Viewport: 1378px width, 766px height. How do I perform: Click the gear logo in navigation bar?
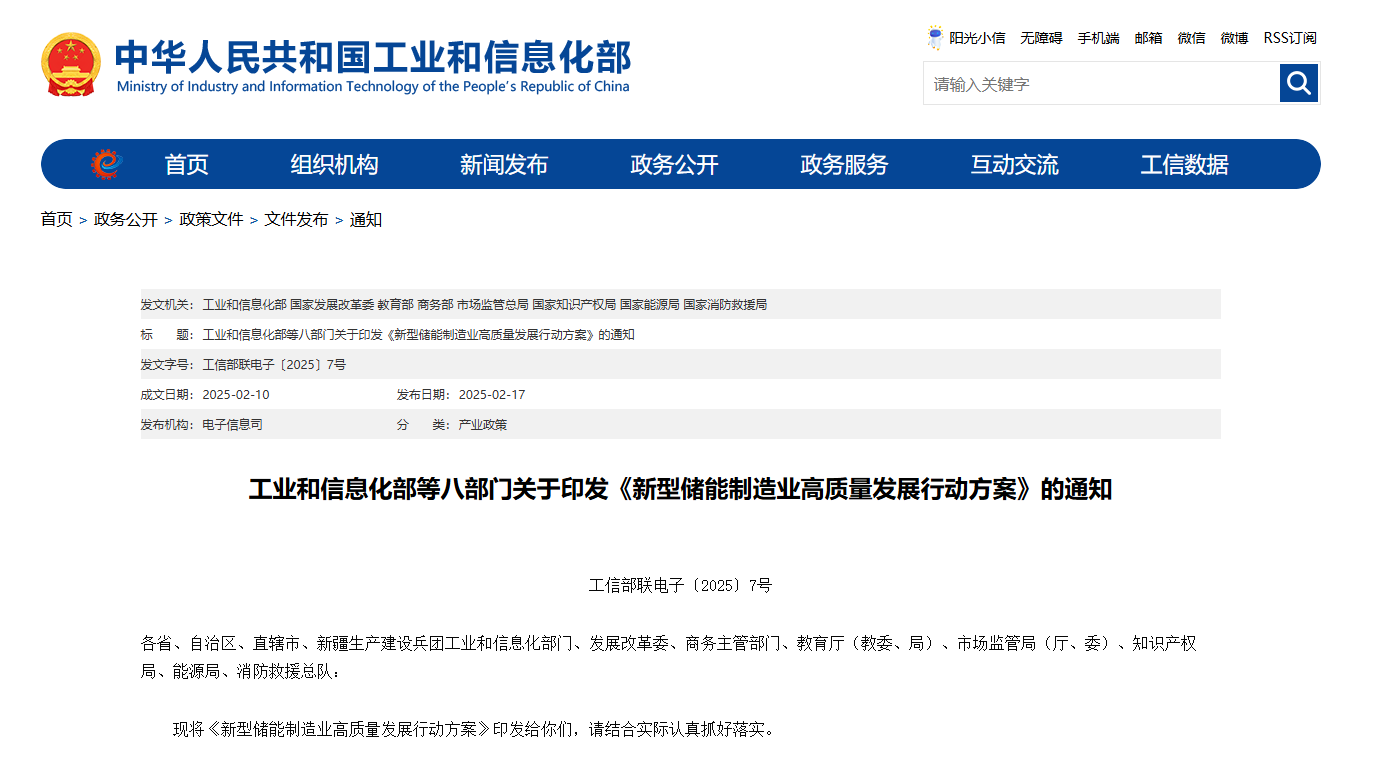[x=106, y=164]
